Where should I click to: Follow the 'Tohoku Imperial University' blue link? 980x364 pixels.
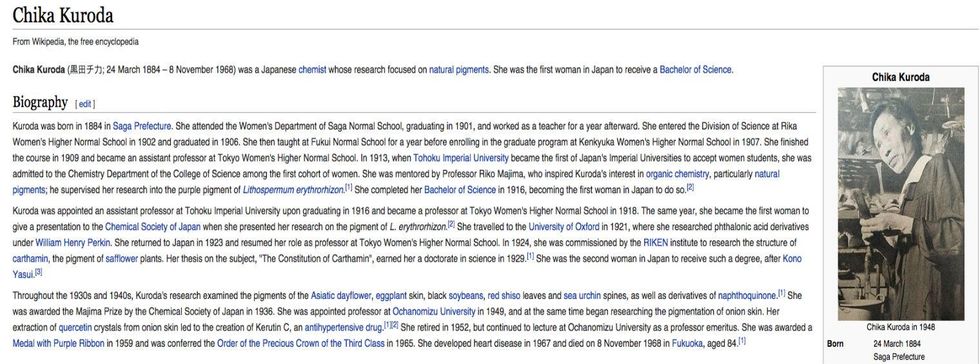click(x=461, y=158)
